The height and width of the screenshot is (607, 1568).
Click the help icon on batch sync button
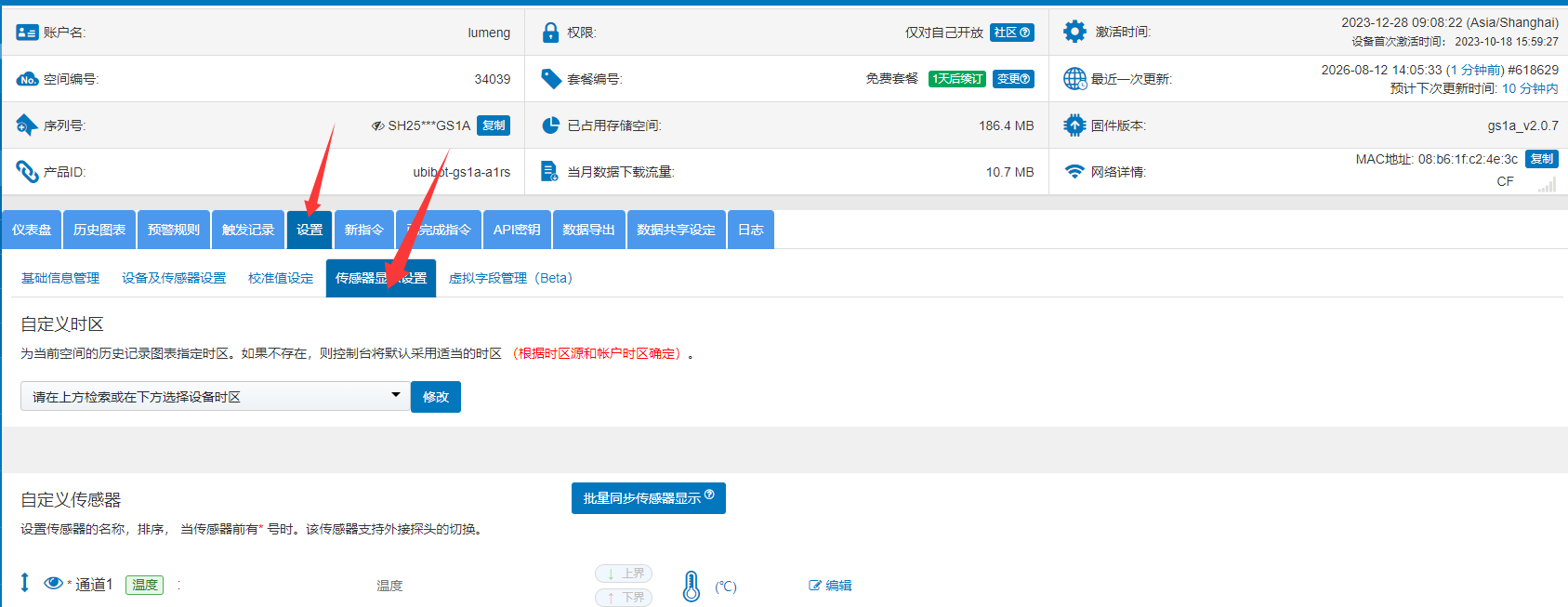(709, 495)
